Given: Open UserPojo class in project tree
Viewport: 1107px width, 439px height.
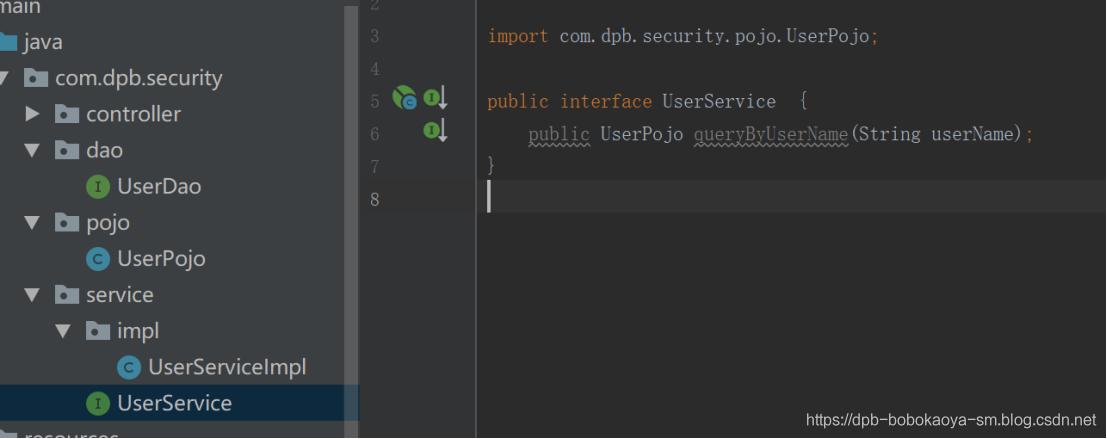Looking at the screenshot, I should click(x=161, y=258).
